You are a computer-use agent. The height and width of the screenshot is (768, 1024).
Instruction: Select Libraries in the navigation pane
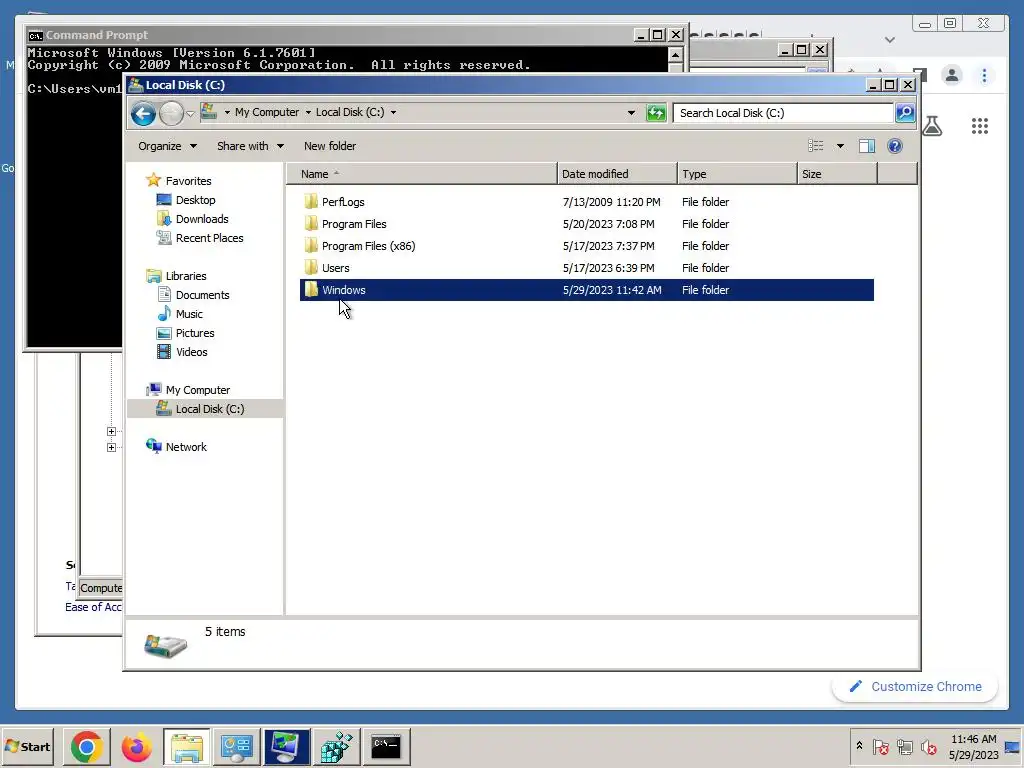point(185,276)
